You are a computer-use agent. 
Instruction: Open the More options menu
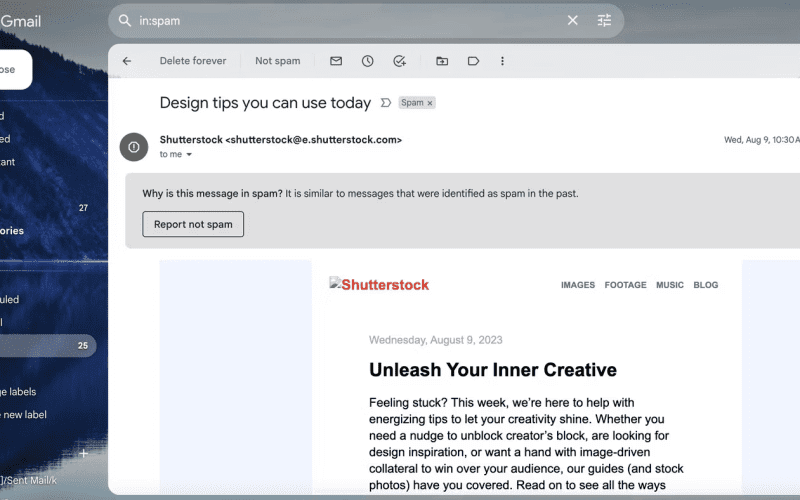pos(503,61)
